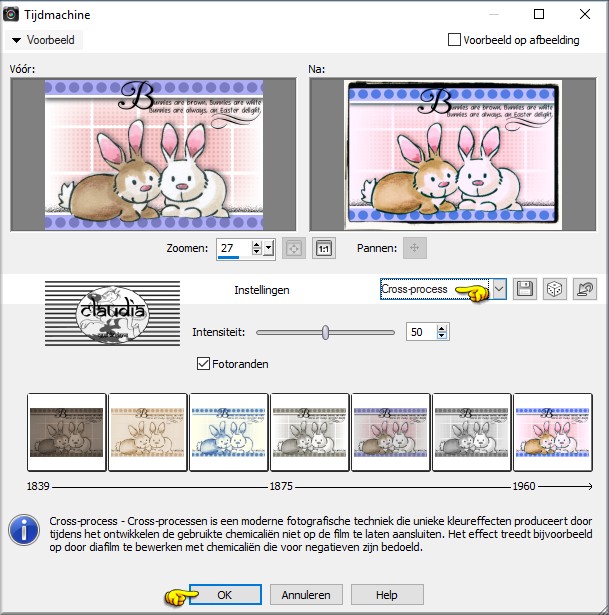Click the blue information icon

click(24, 530)
